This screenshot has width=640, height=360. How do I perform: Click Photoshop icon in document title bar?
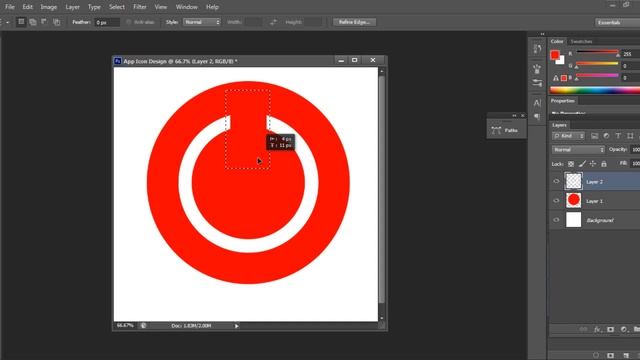118,61
